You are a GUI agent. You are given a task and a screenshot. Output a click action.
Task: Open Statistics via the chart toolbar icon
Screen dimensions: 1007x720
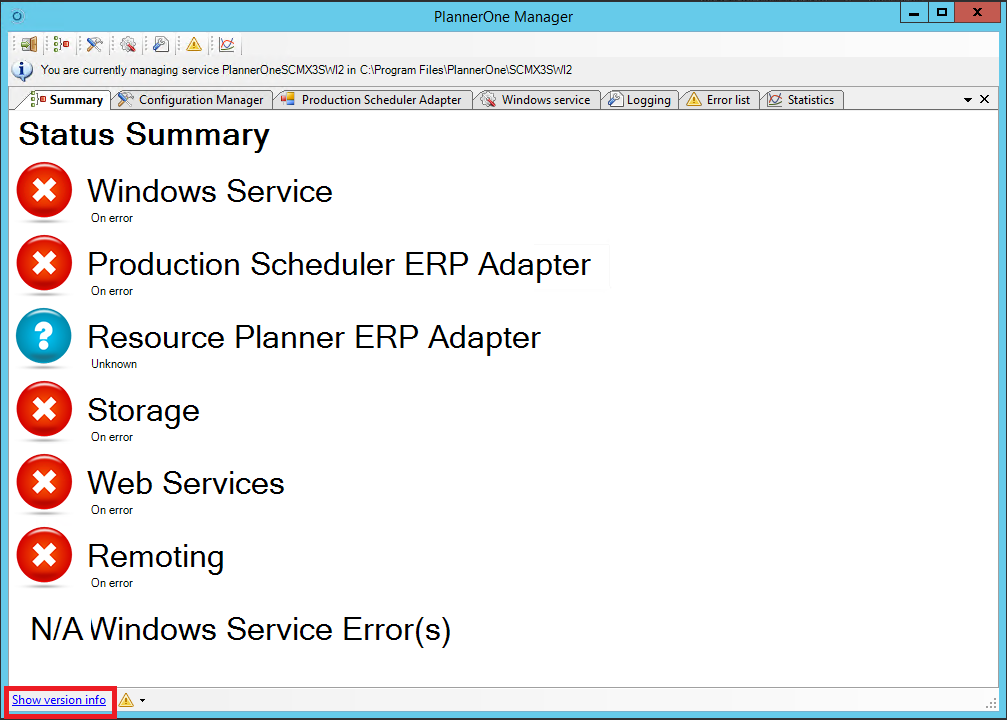click(x=227, y=44)
